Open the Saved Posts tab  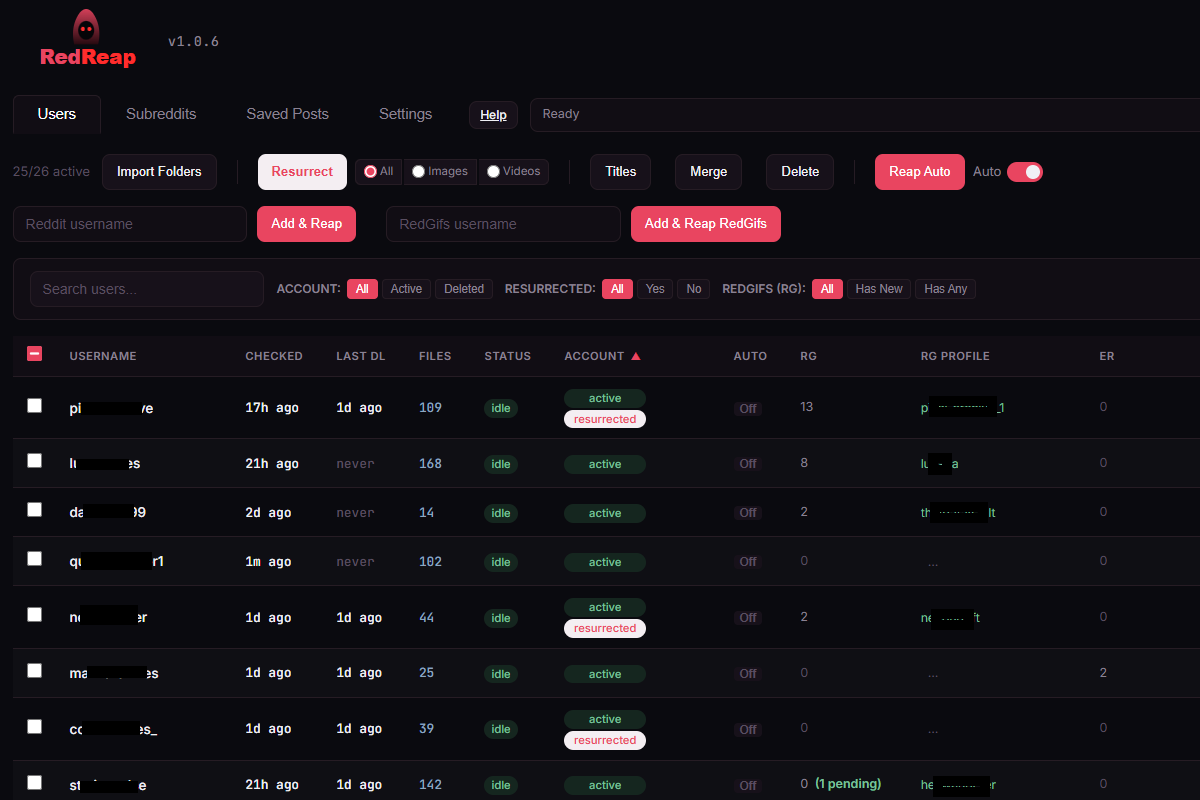288,114
